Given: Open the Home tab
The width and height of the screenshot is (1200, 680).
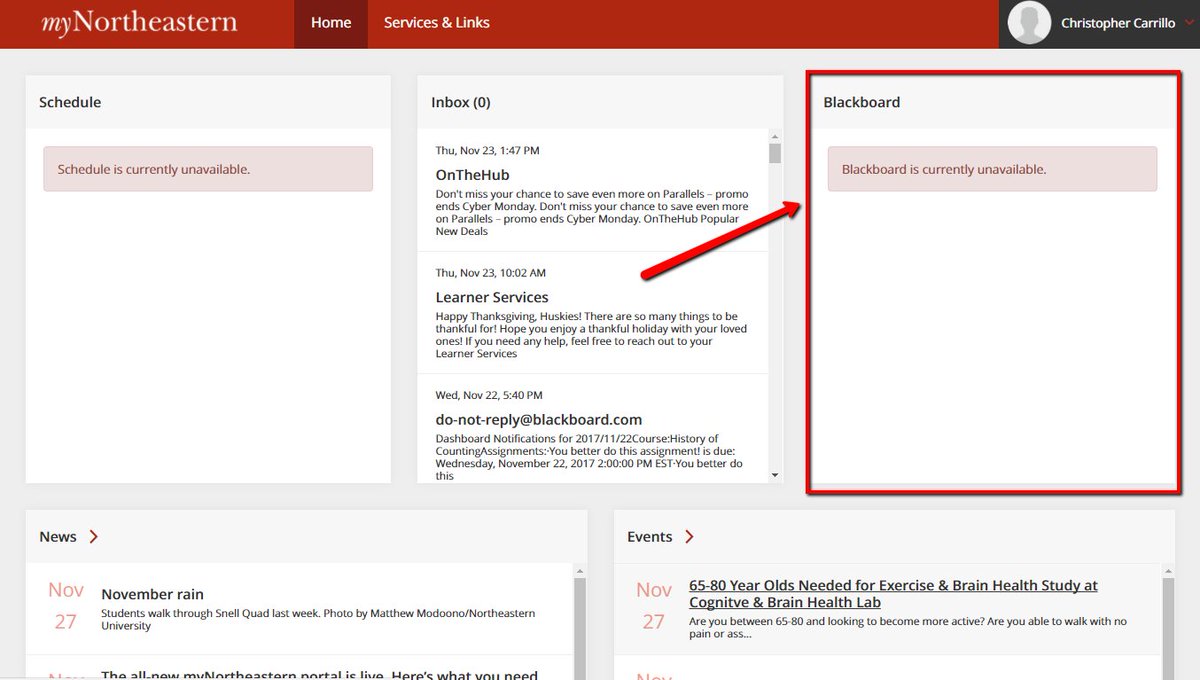Looking at the screenshot, I should click(x=331, y=23).
